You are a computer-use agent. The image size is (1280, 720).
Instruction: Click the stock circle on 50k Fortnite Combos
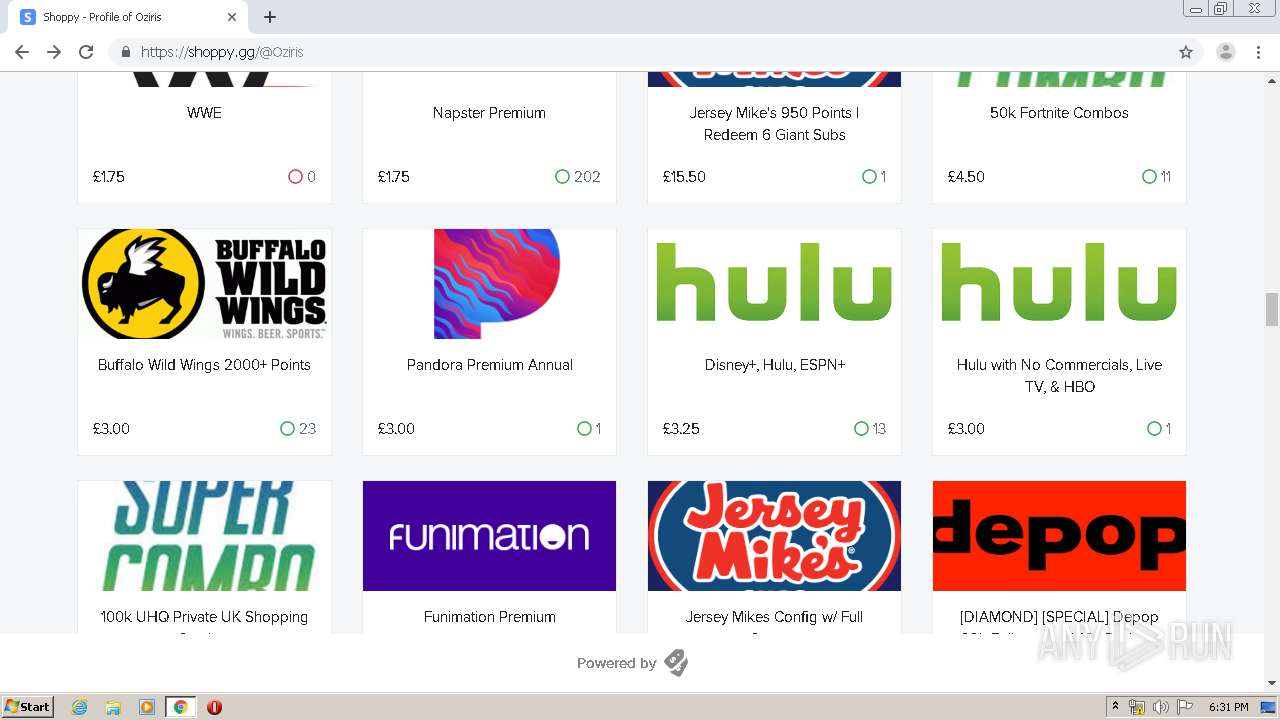point(1149,177)
